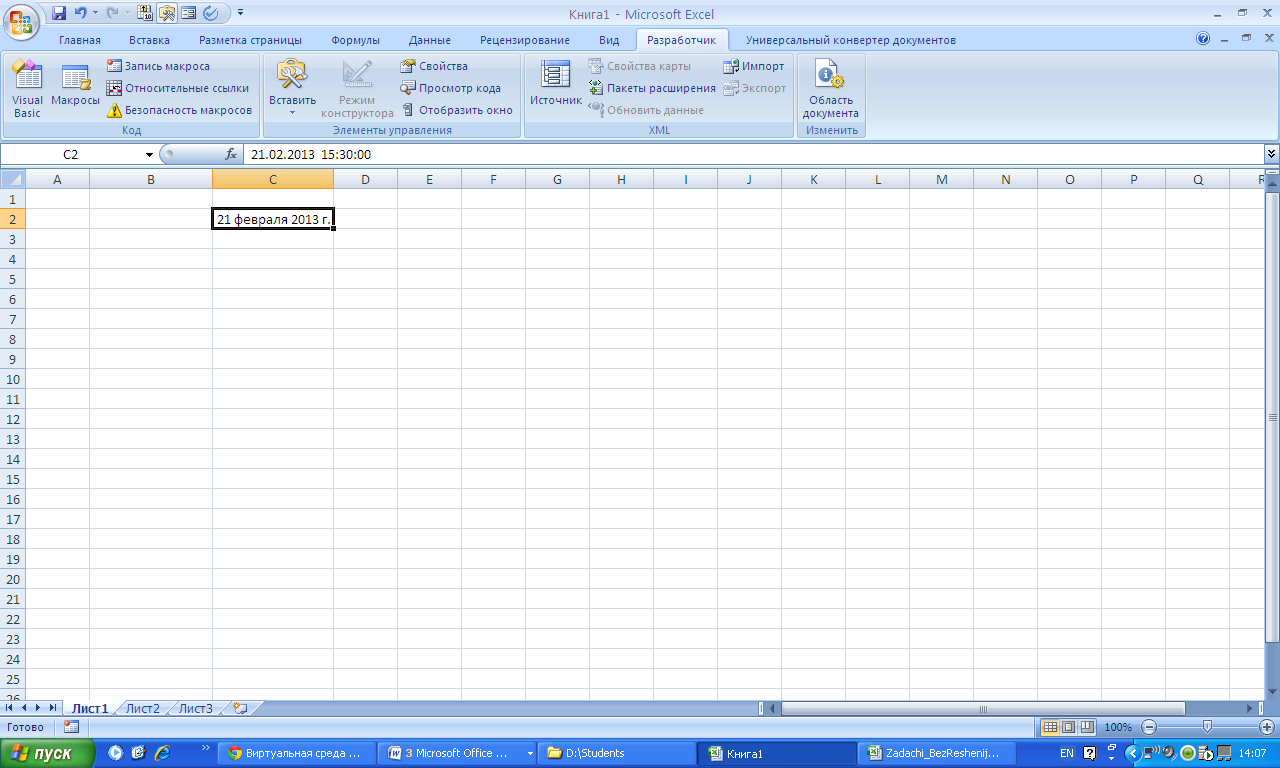The height and width of the screenshot is (768, 1280).
Task: Click zoom out minus button
Action: tap(1149, 727)
